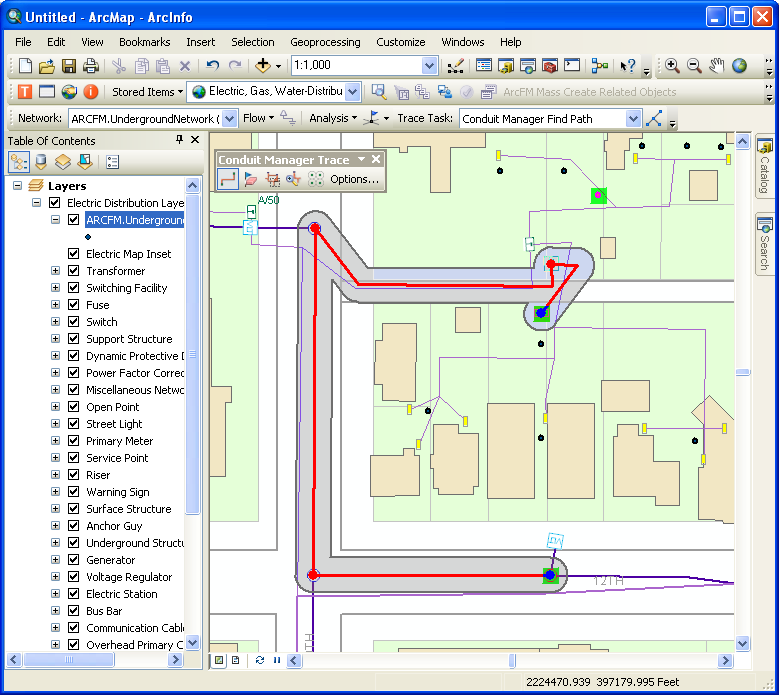
Task: Zoom to full extent globe
Action: [739, 66]
